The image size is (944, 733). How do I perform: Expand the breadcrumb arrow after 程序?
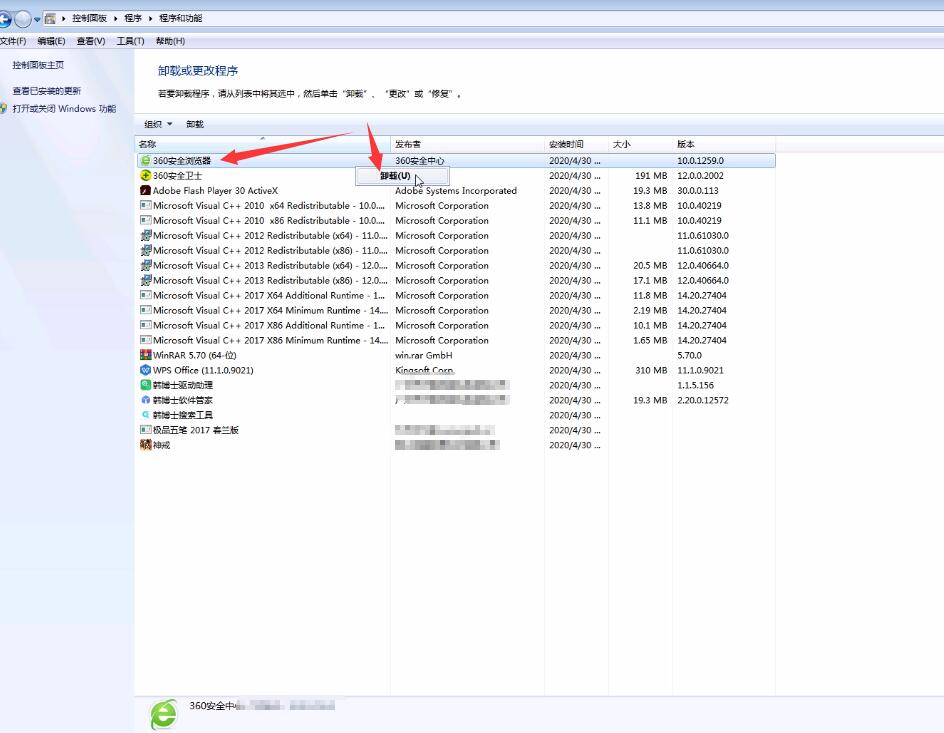(x=151, y=19)
